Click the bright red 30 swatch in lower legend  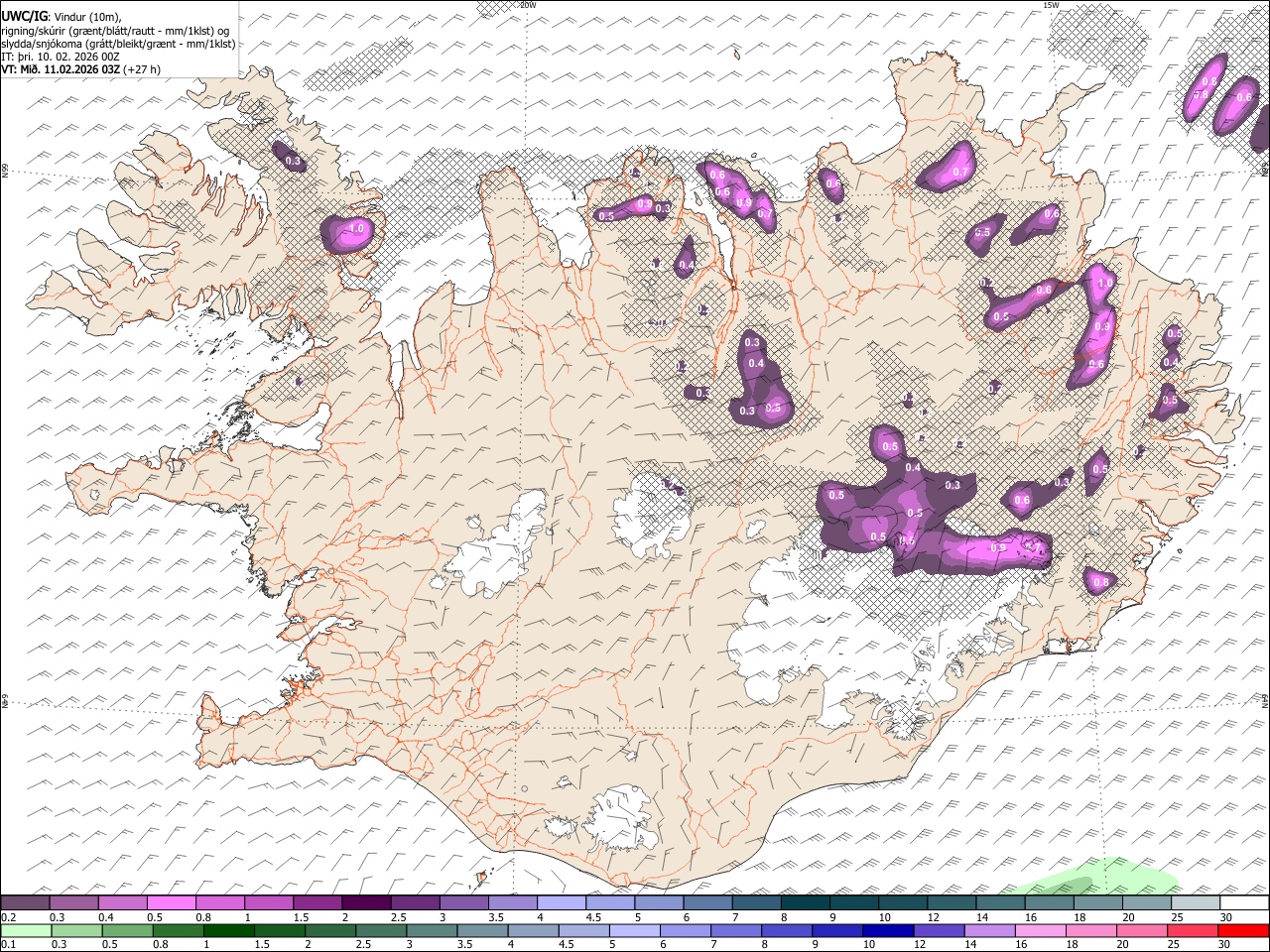click(x=1243, y=930)
